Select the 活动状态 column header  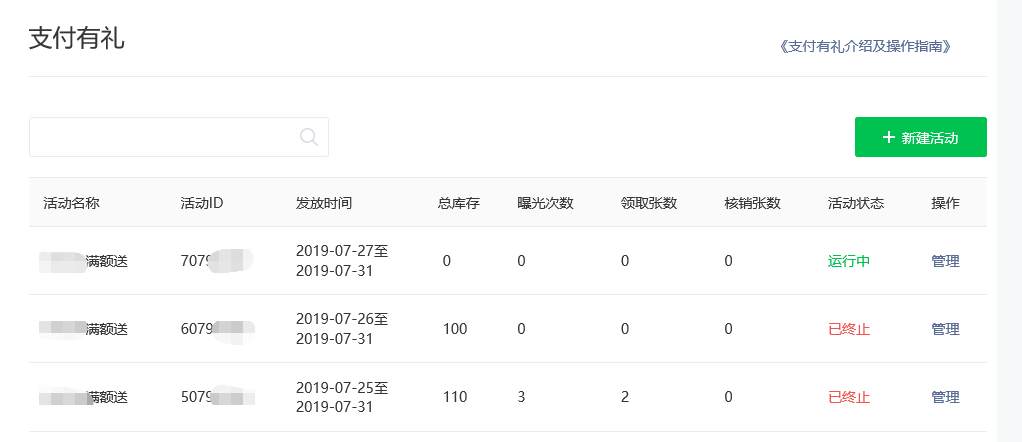(856, 203)
